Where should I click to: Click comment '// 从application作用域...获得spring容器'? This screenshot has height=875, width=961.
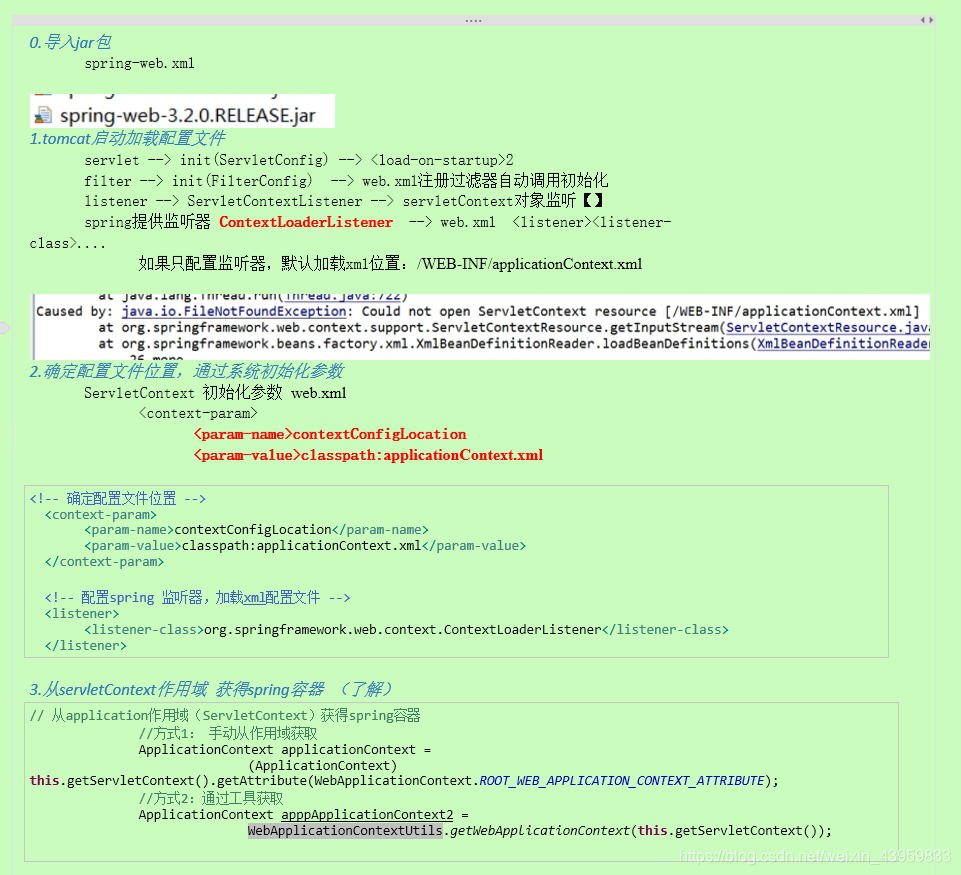pos(225,715)
